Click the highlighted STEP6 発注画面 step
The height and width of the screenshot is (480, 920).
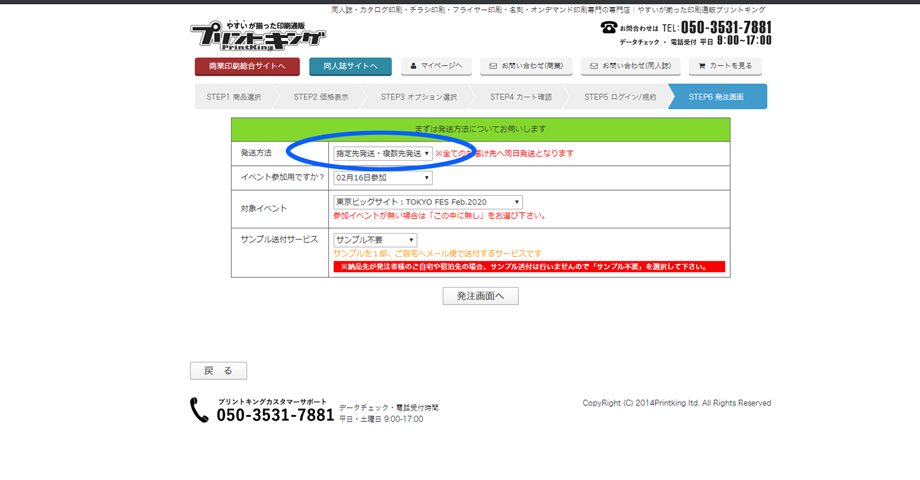(x=716, y=97)
